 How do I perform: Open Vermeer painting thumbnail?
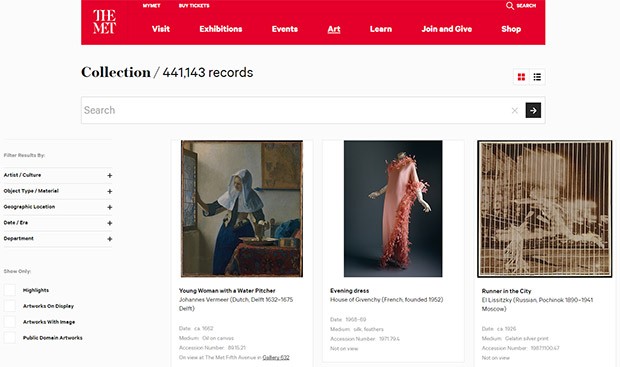click(242, 208)
